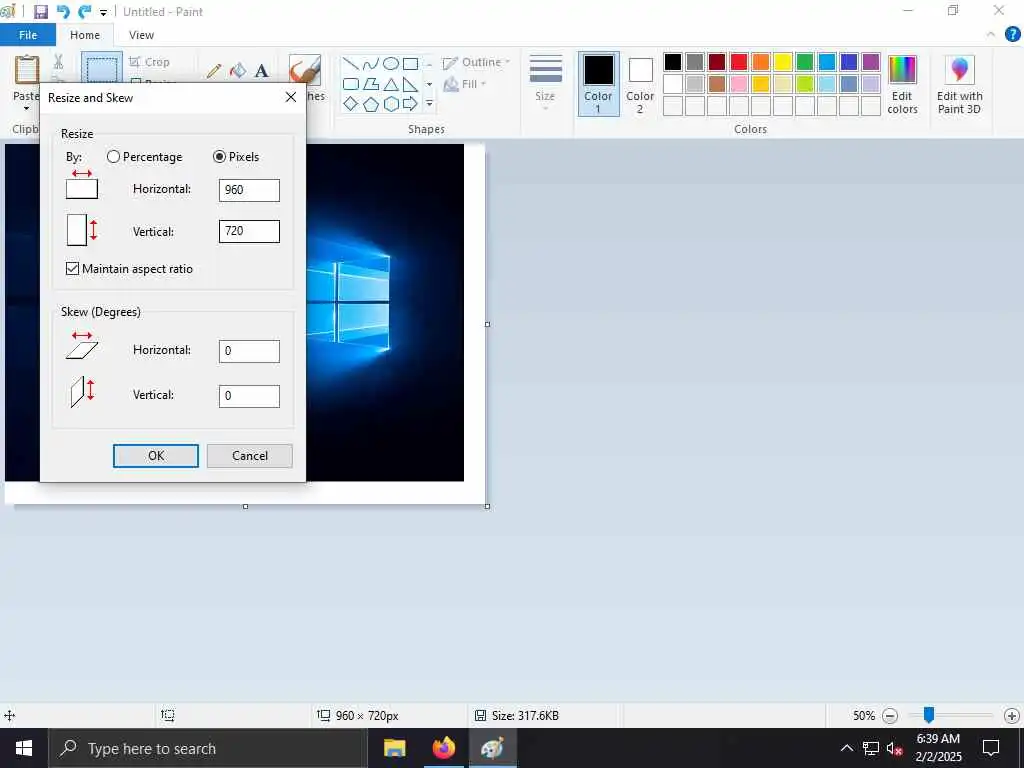Open File Explorer from the taskbar
The height and width of the screenshot is (768, 1024).
(x=394, y=748)
